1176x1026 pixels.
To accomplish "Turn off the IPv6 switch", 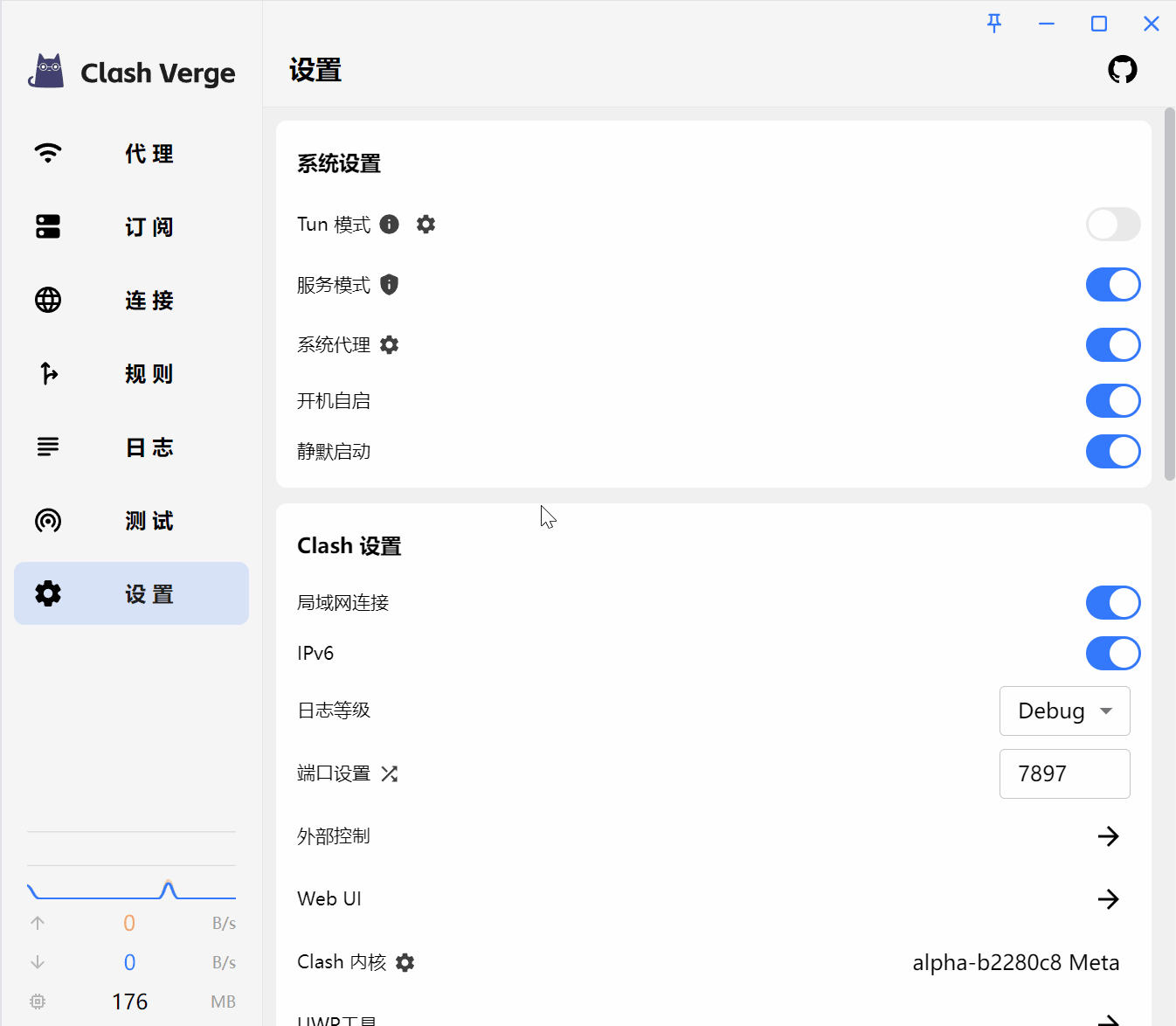I will pos(1113,654).
